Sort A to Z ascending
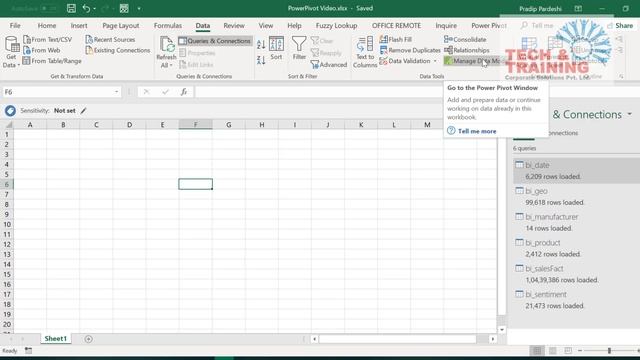 261,44
